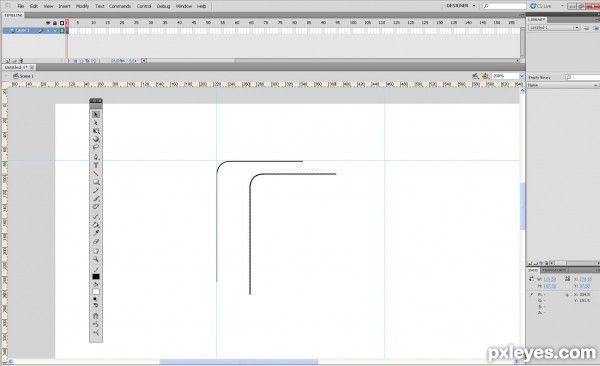Select the Free Transform tool
The height and width of the screenshot is (366, 600).
point(96,131)
